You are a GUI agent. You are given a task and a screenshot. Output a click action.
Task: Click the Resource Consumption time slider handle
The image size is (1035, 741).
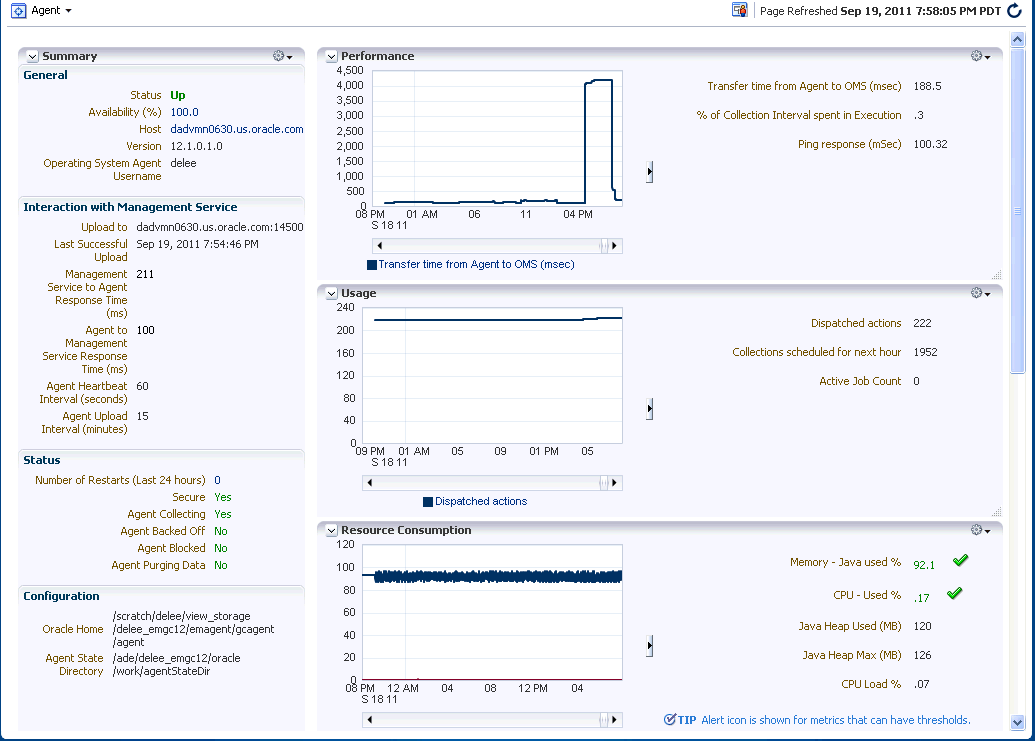point(604,720)
